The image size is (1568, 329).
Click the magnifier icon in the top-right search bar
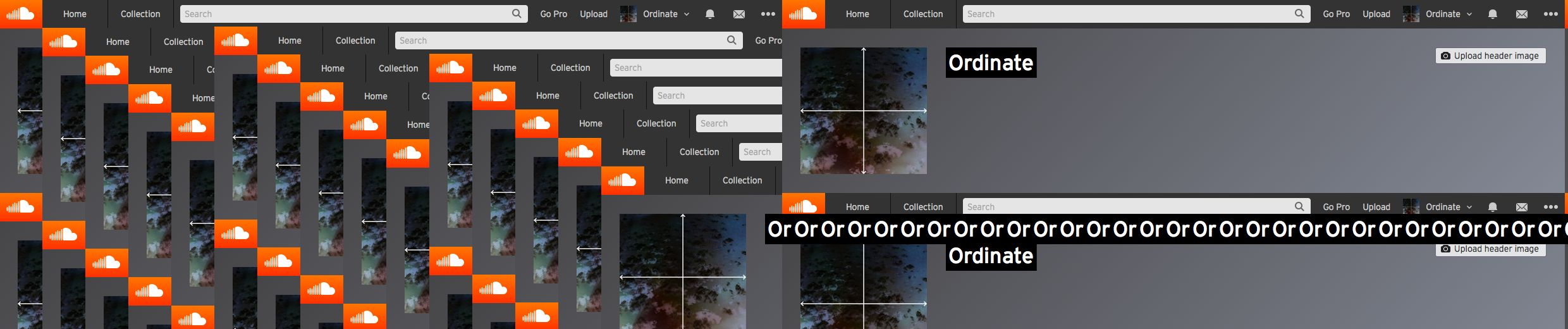1299,13
